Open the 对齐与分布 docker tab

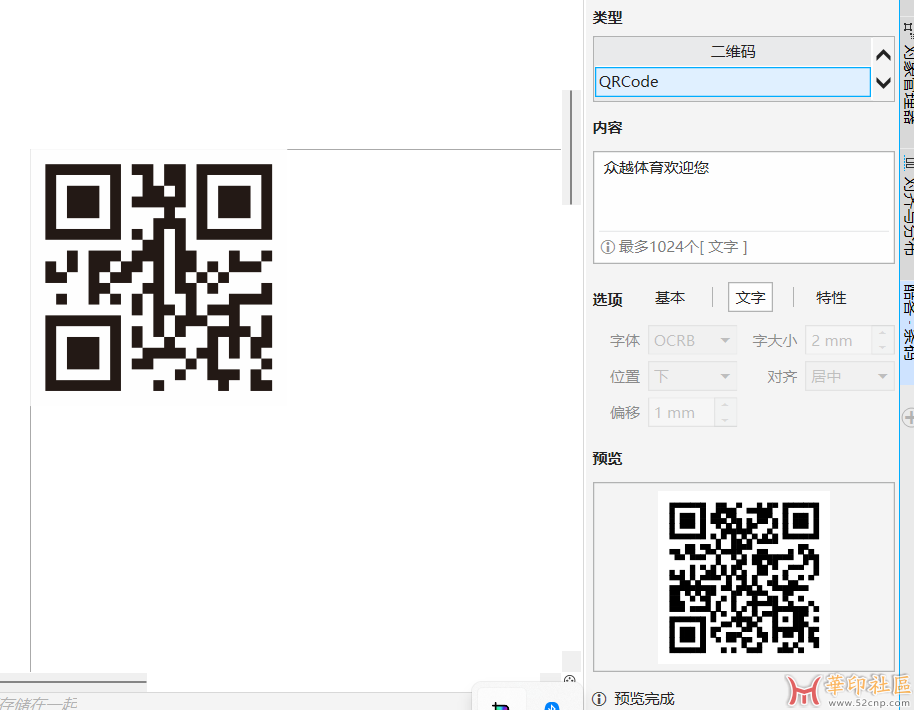pos(907,207)
